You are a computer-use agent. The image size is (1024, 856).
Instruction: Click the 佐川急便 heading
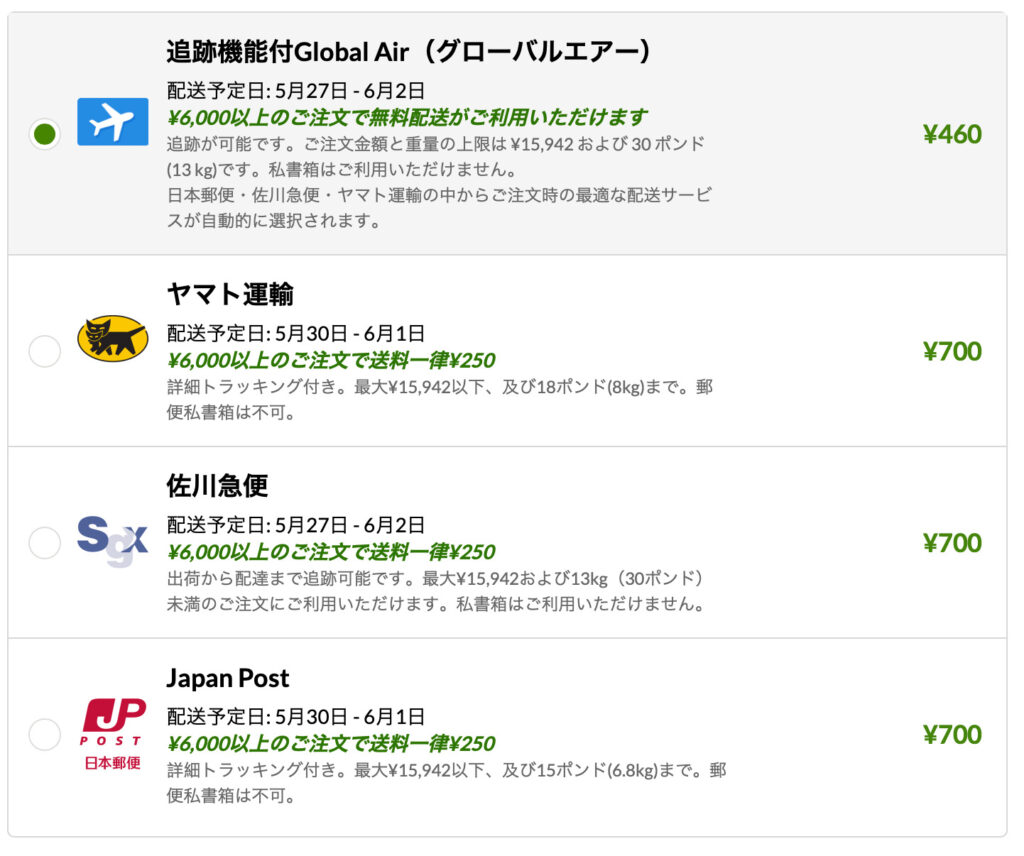[x=217, y=486]
